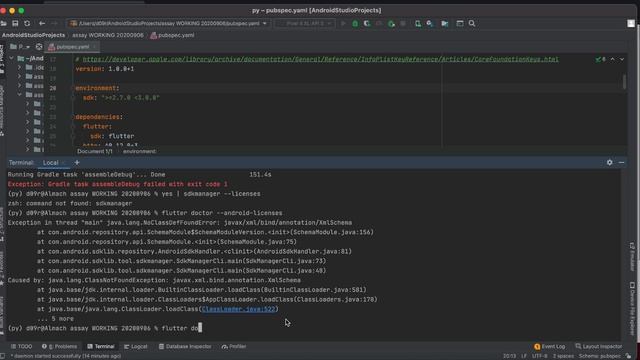Image resolution: width=640 pixels, height=360 pixels.
Task: Click the Sync/Reload from disk icon
Action: [27, 24]
